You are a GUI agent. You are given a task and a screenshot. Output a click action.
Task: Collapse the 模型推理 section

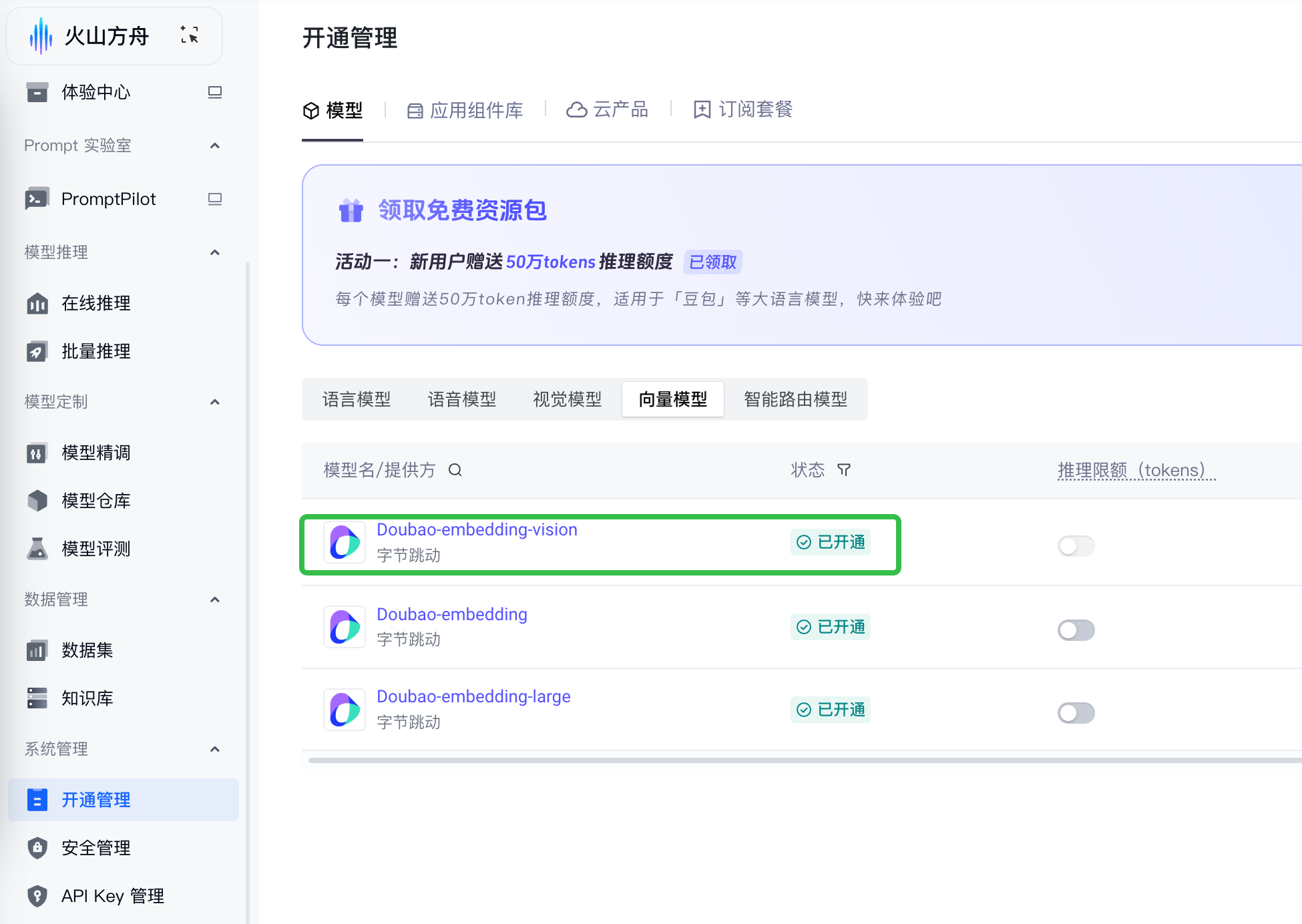point(214,252)
